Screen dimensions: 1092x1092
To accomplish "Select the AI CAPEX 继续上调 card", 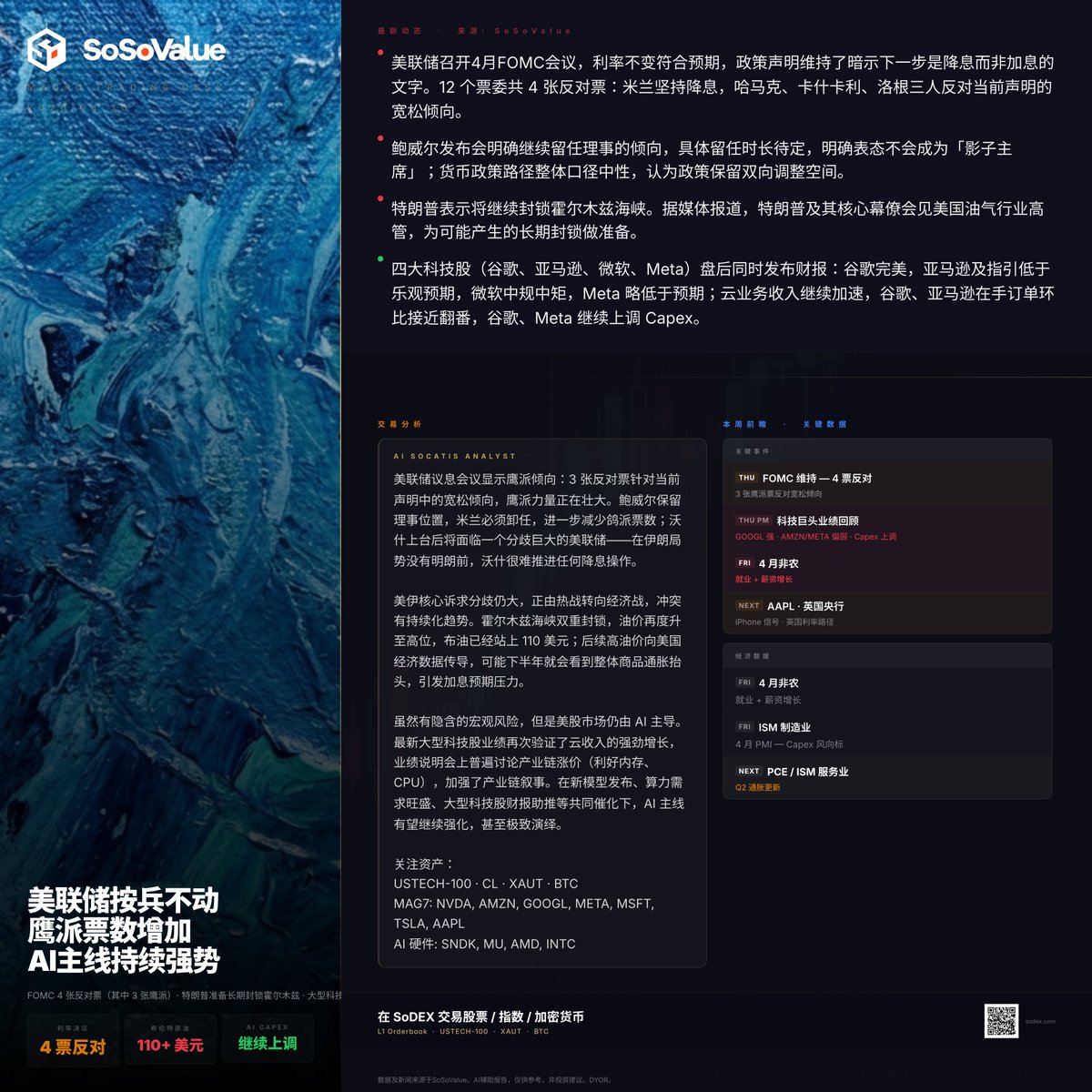I will click(x=268, y=1039).
